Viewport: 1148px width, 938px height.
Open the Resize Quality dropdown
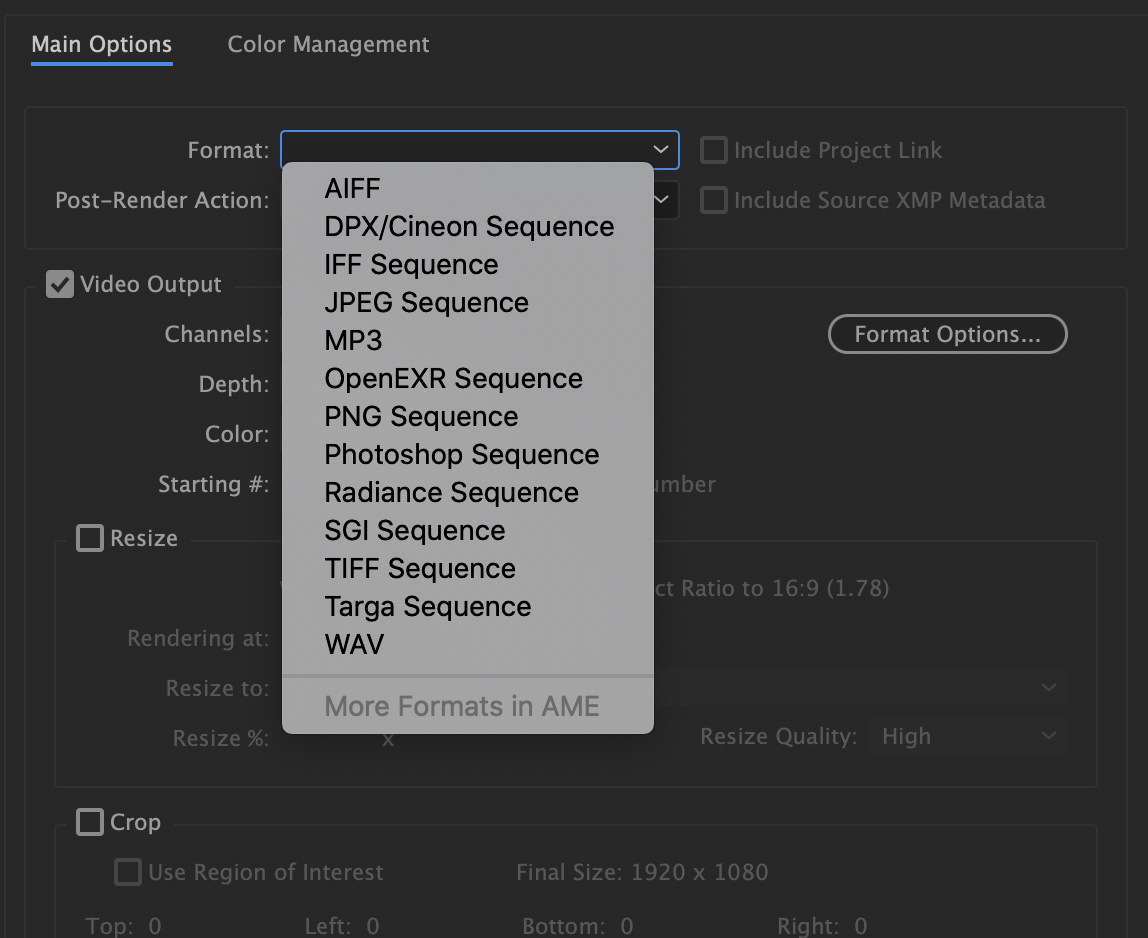pos(966,736)
